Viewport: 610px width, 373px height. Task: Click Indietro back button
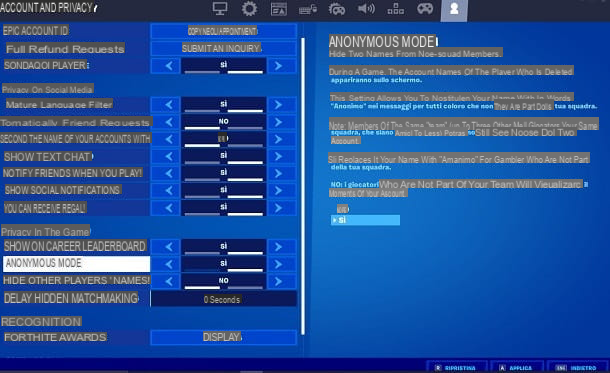(577, 368)
